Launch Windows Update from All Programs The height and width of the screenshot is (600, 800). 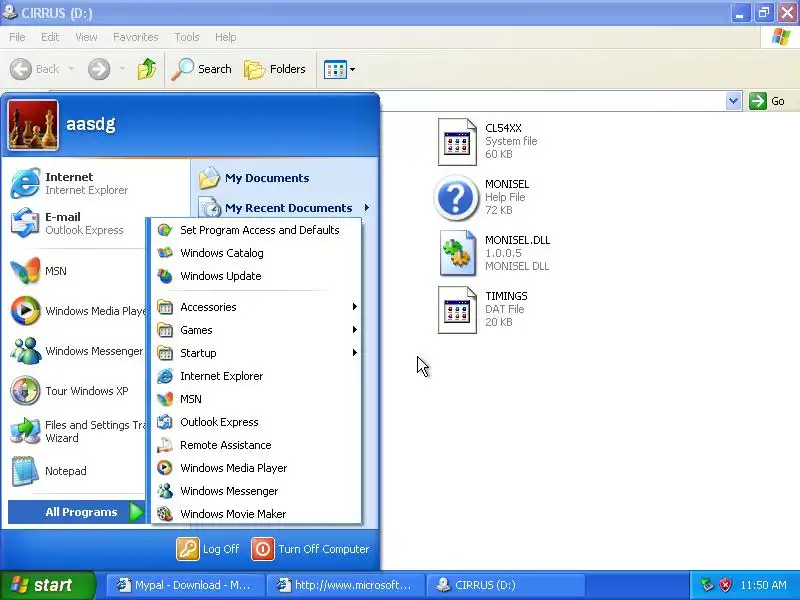pos(256,276)
